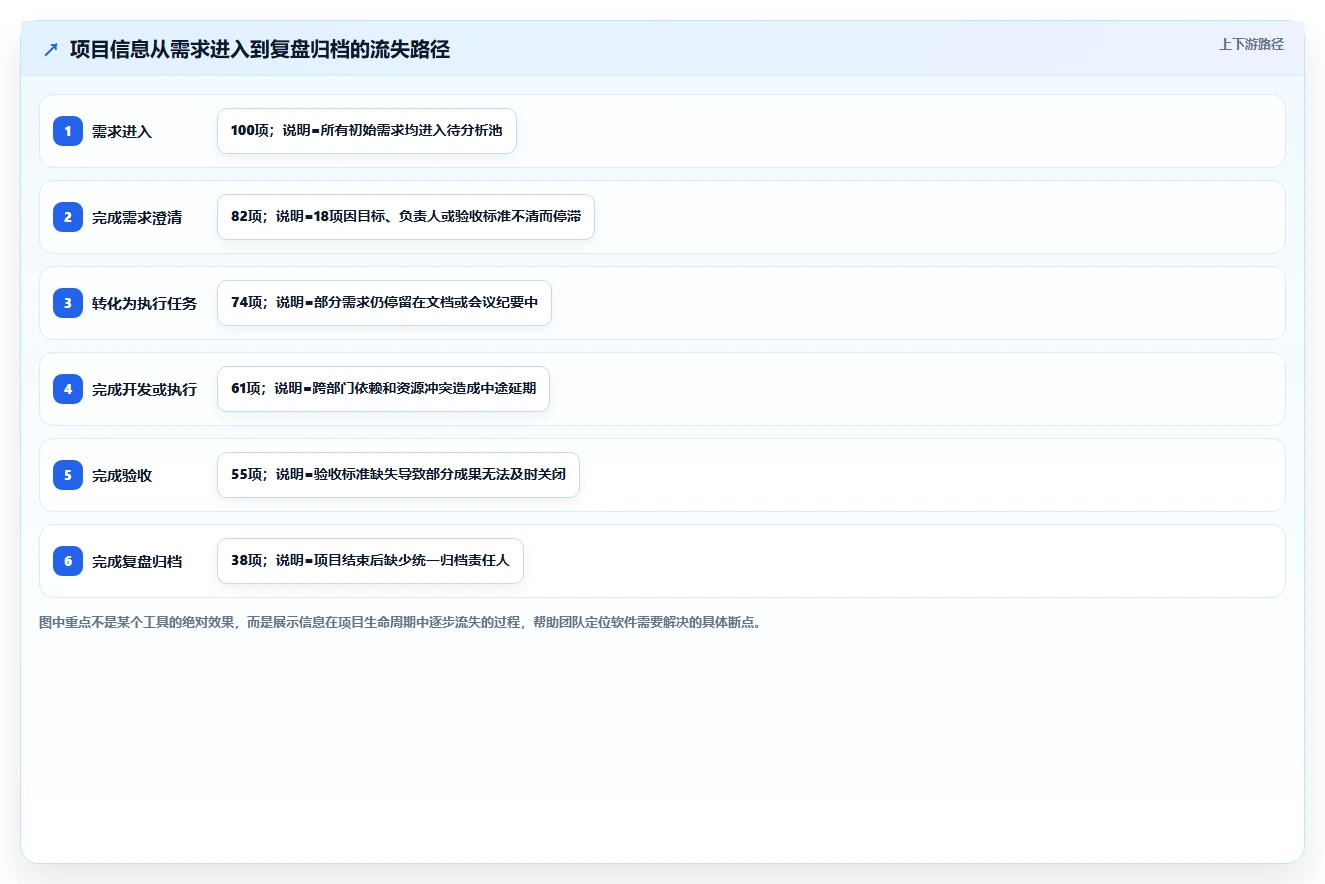The width and height of the screenshot is (1325, 884).
Task: Click the number 2 step badge
Action: click(68, 217)
